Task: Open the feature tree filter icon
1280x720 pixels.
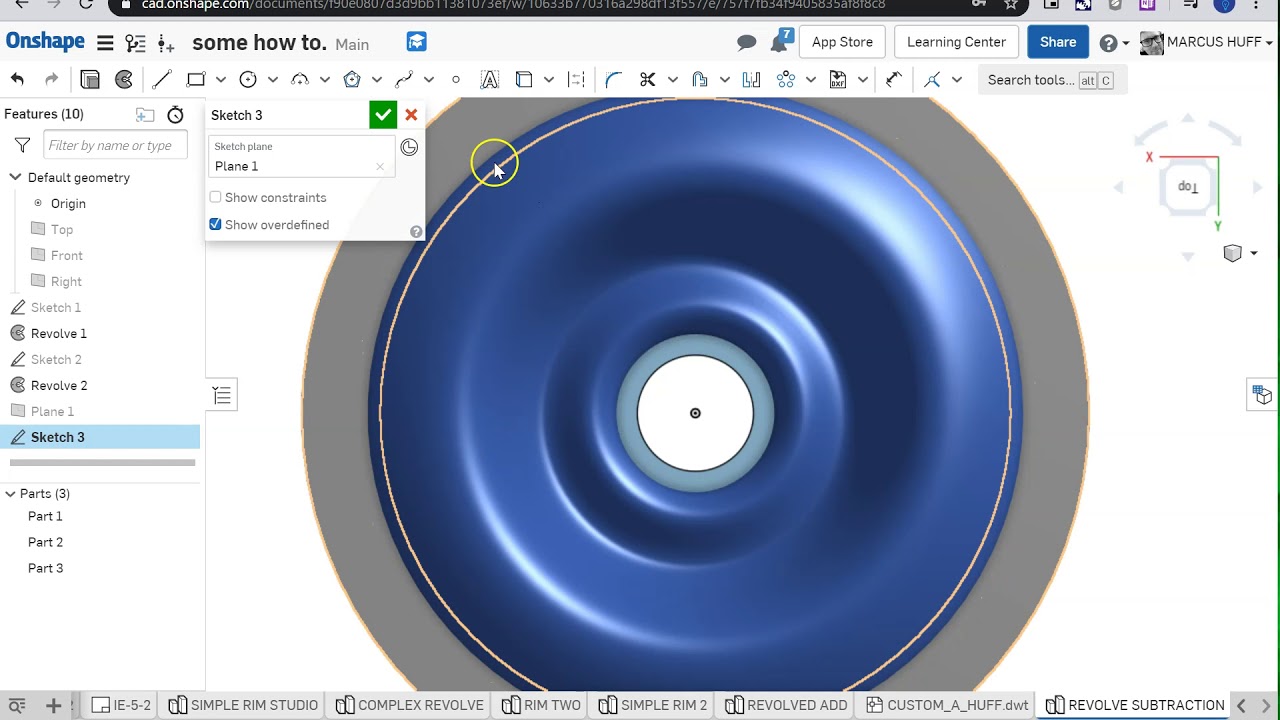Action: 22,146
